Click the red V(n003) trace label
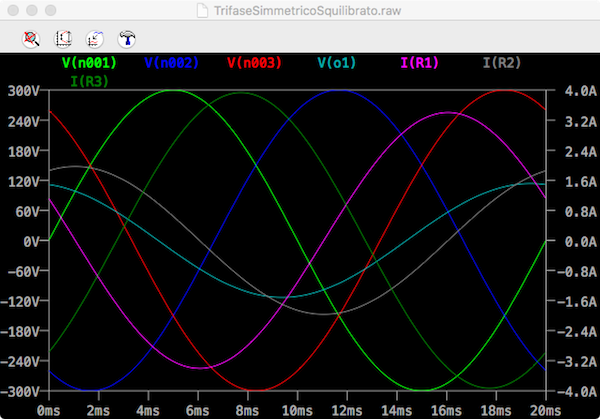Screen dimensions: 600x419 click(255, 63)
